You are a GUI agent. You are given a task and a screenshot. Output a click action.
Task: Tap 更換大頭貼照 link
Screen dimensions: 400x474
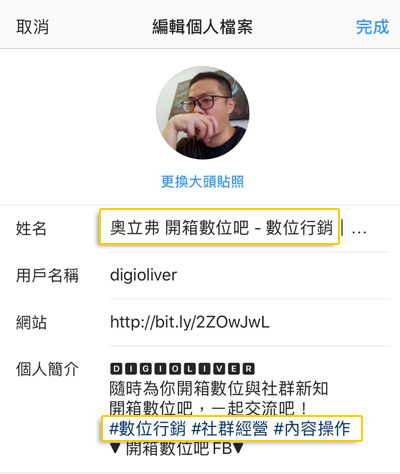[203, 182]
